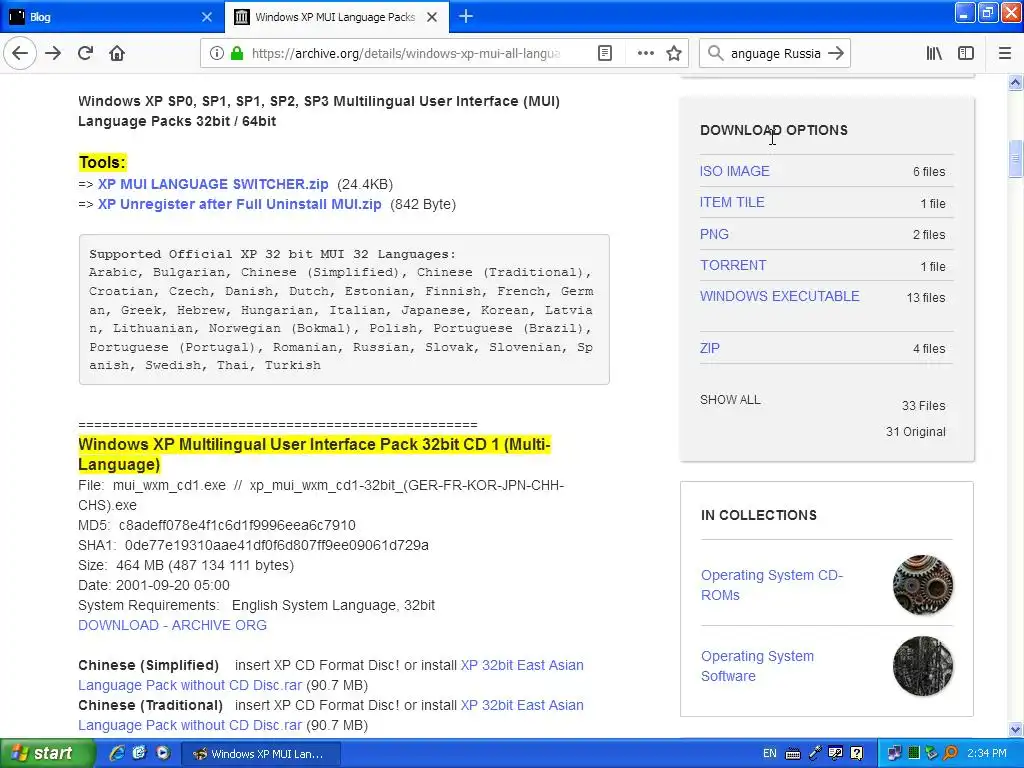Click the language bar keyboard icon
This screenshot has width=1024, height=768.
click(793, 754)
